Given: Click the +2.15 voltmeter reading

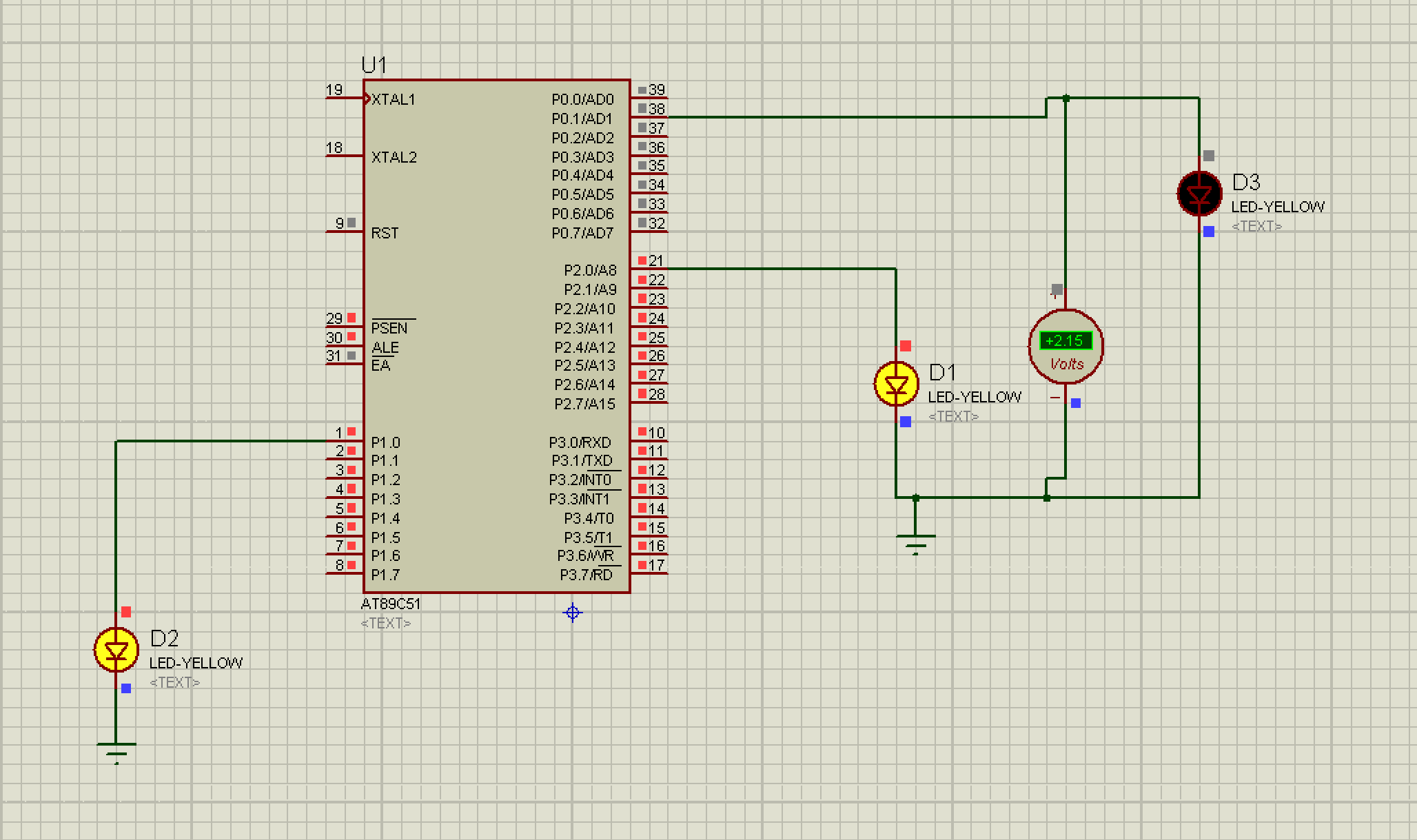Looking at the screenshot, I should (1066, 340).
